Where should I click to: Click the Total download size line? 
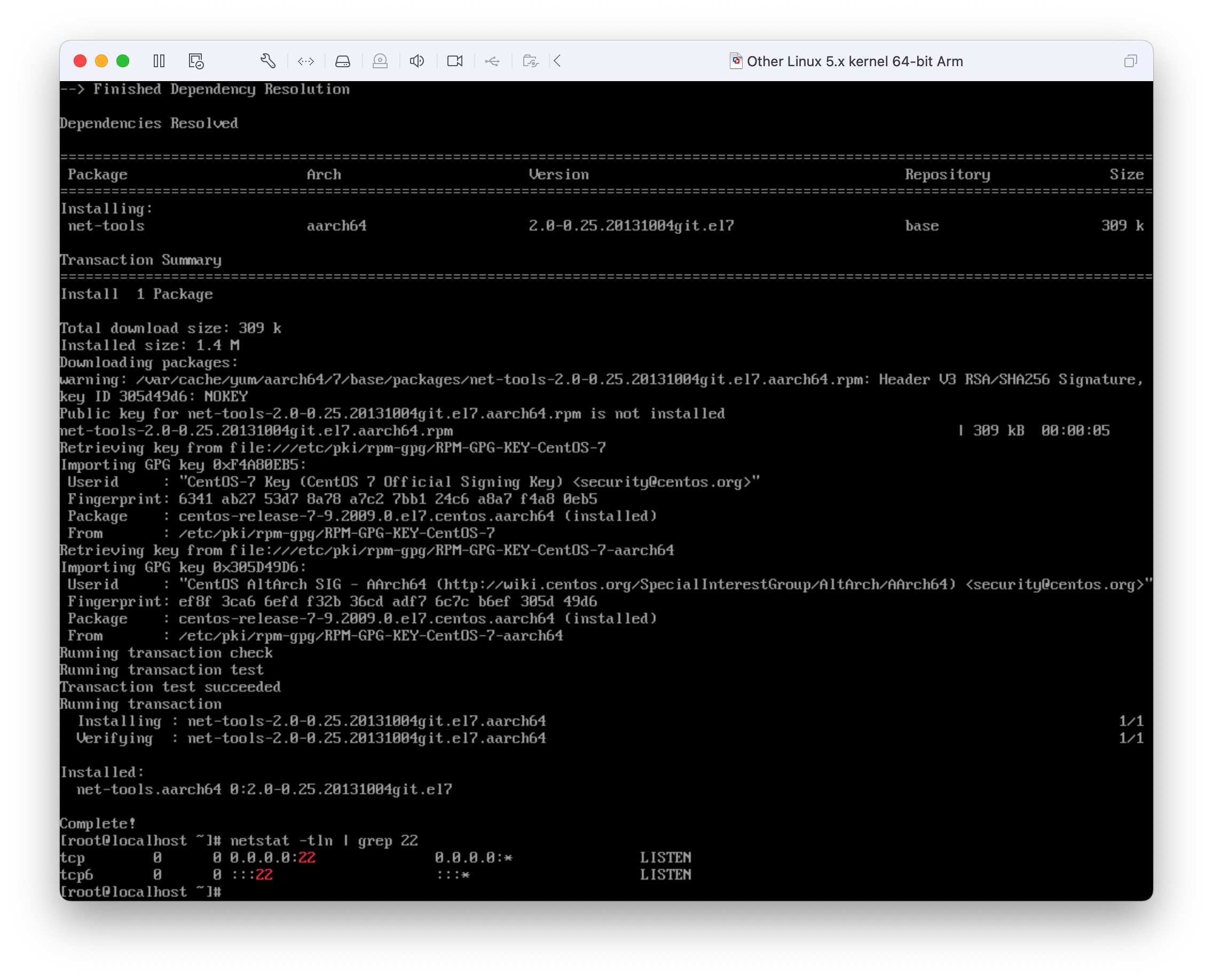coord(170,328)
